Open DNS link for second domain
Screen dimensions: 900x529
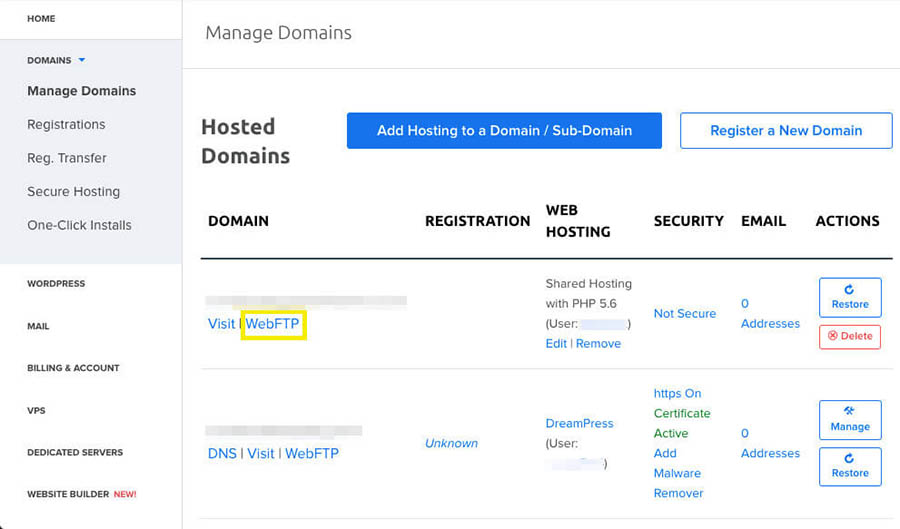tap(222, 454)
